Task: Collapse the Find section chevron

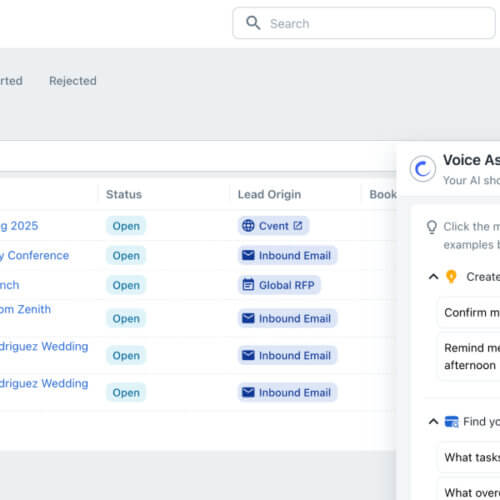Action: [x=433, y=422]
